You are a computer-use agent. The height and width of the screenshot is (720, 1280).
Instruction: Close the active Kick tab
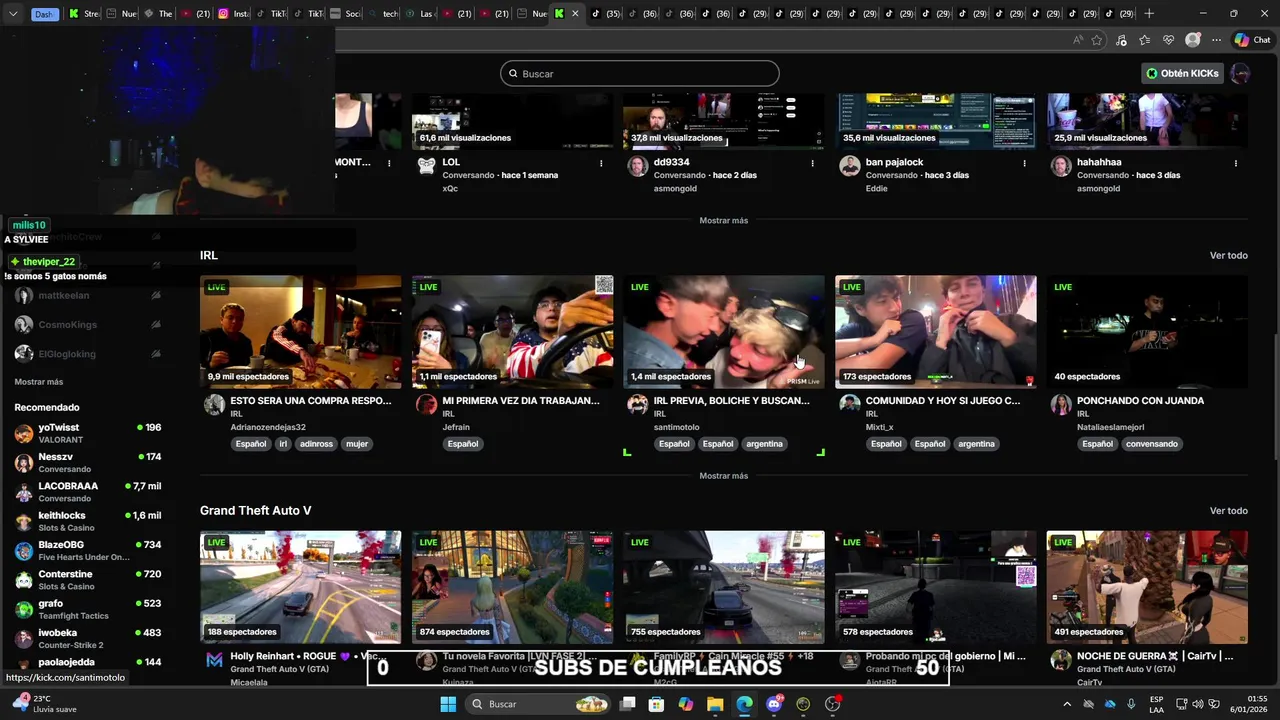[x=574, y=14]
